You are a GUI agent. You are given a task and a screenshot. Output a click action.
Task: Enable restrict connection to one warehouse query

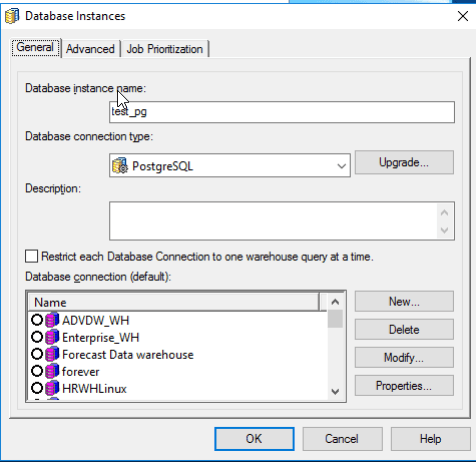(32, 256)
